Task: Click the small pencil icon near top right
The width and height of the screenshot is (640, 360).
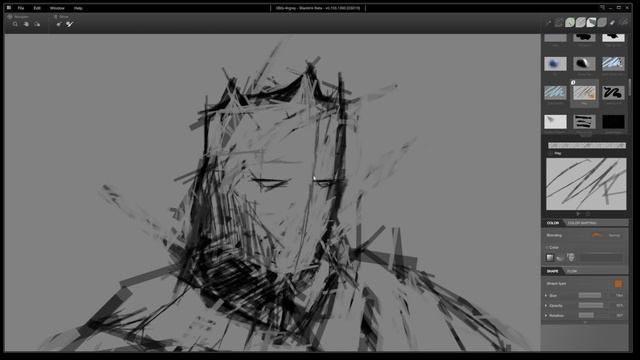Action: (x=612, y=22)
